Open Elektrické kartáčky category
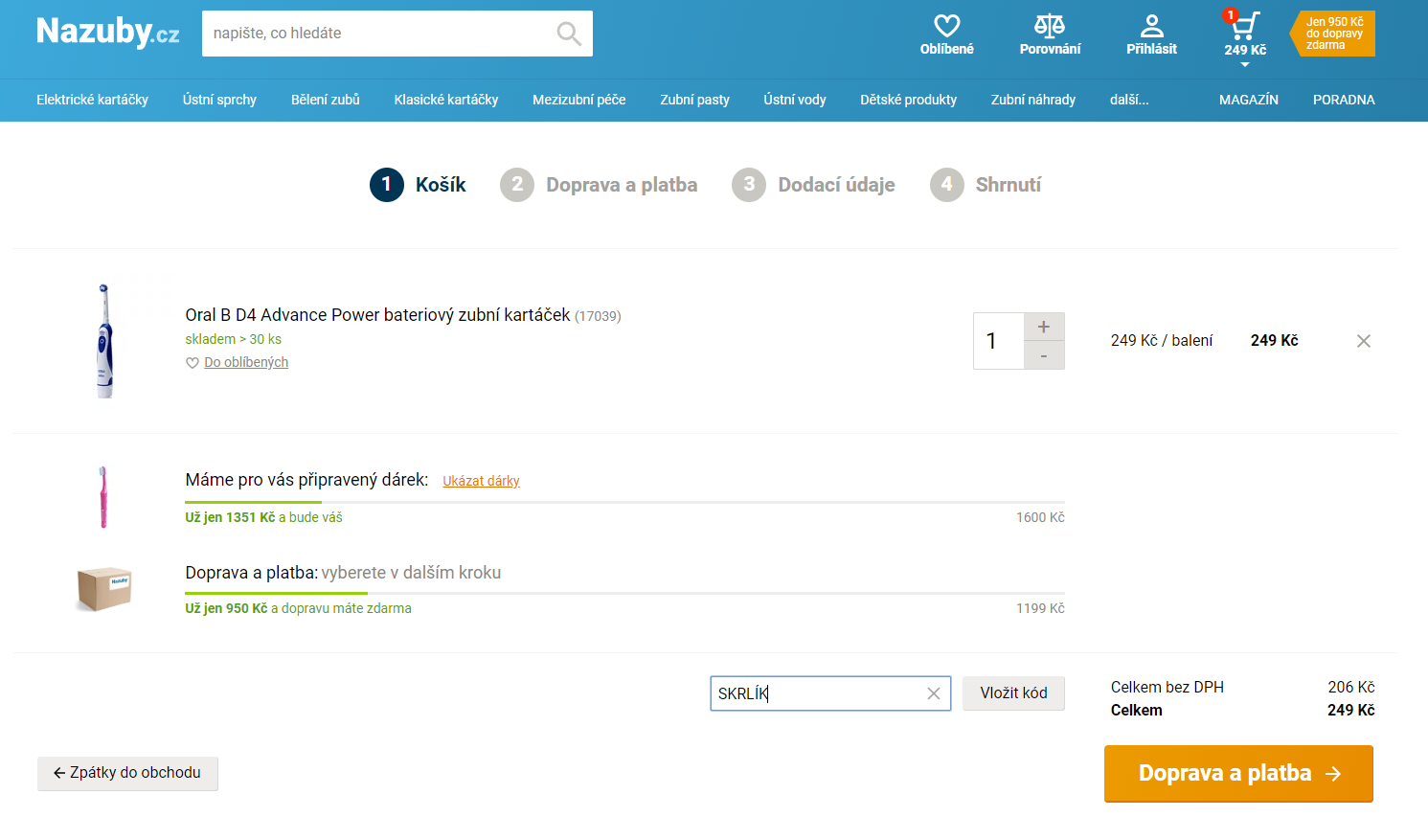 [x=93, y=100]
